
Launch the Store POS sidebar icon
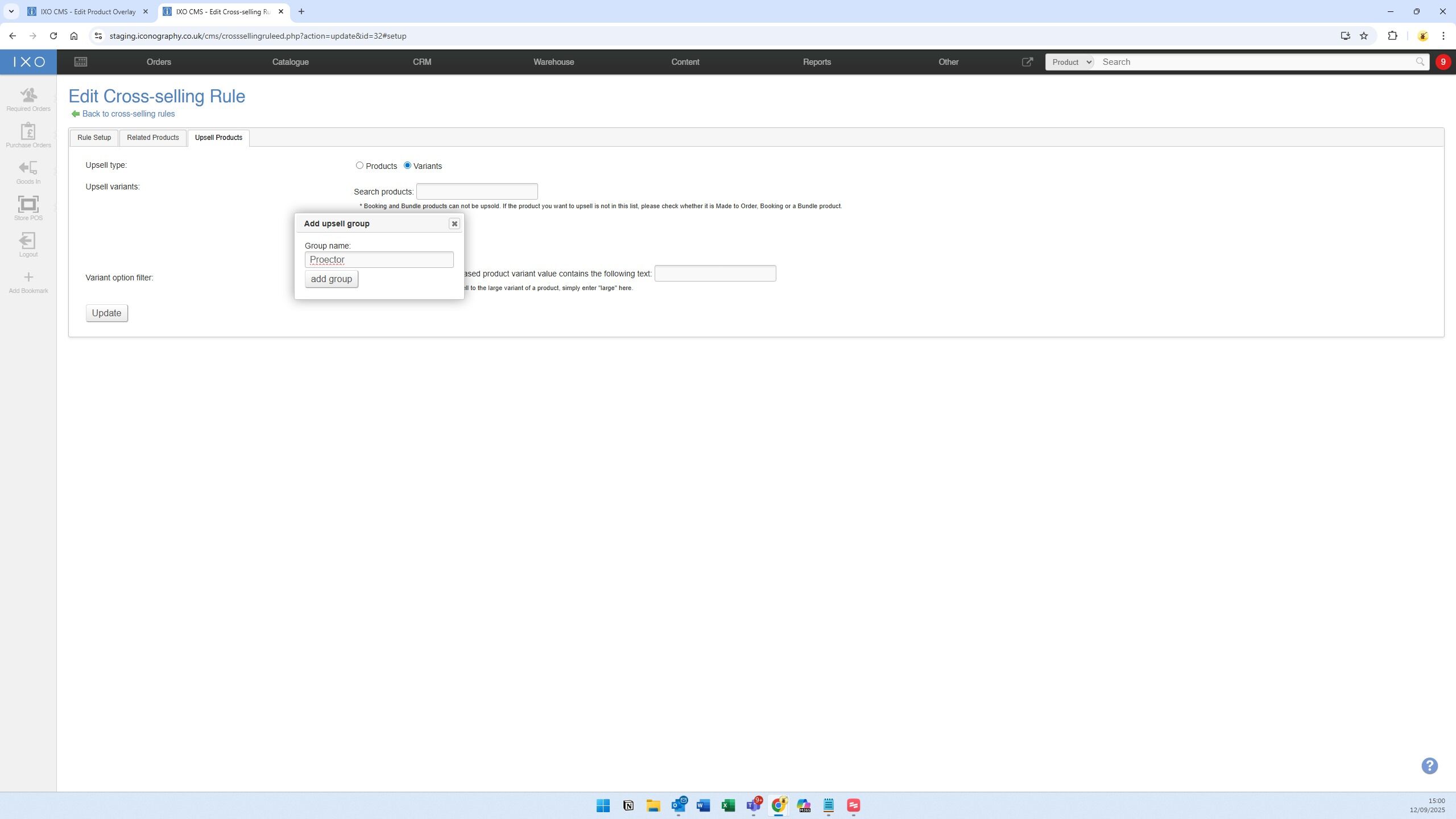28,205
